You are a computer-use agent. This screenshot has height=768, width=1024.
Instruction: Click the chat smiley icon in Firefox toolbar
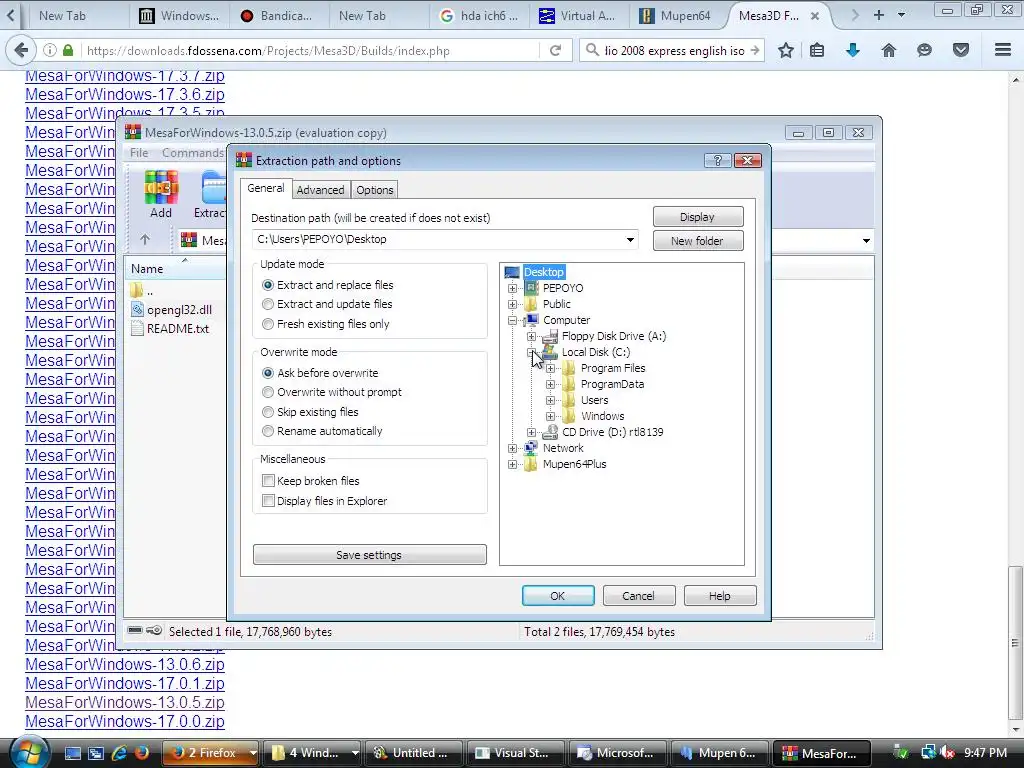point(924,50)
